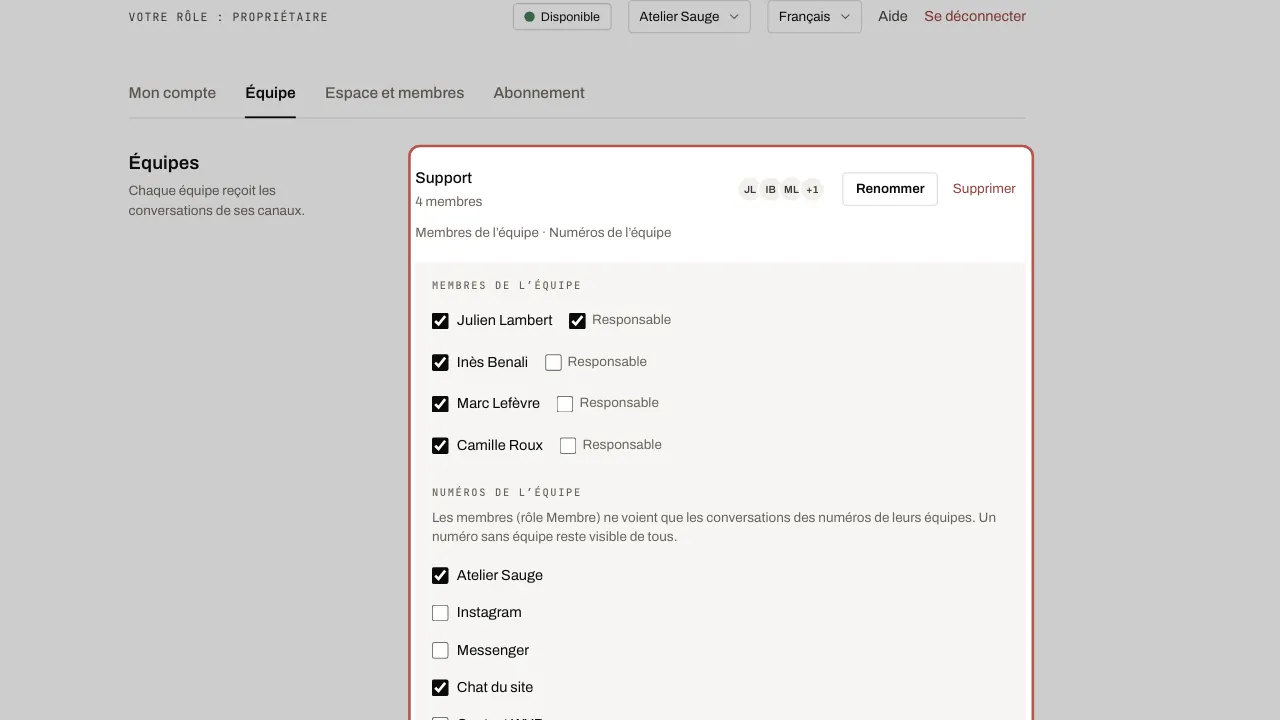
Task: Uncheck Julien Lambert's Responsable checkbox
Action: tap(577, 321)
